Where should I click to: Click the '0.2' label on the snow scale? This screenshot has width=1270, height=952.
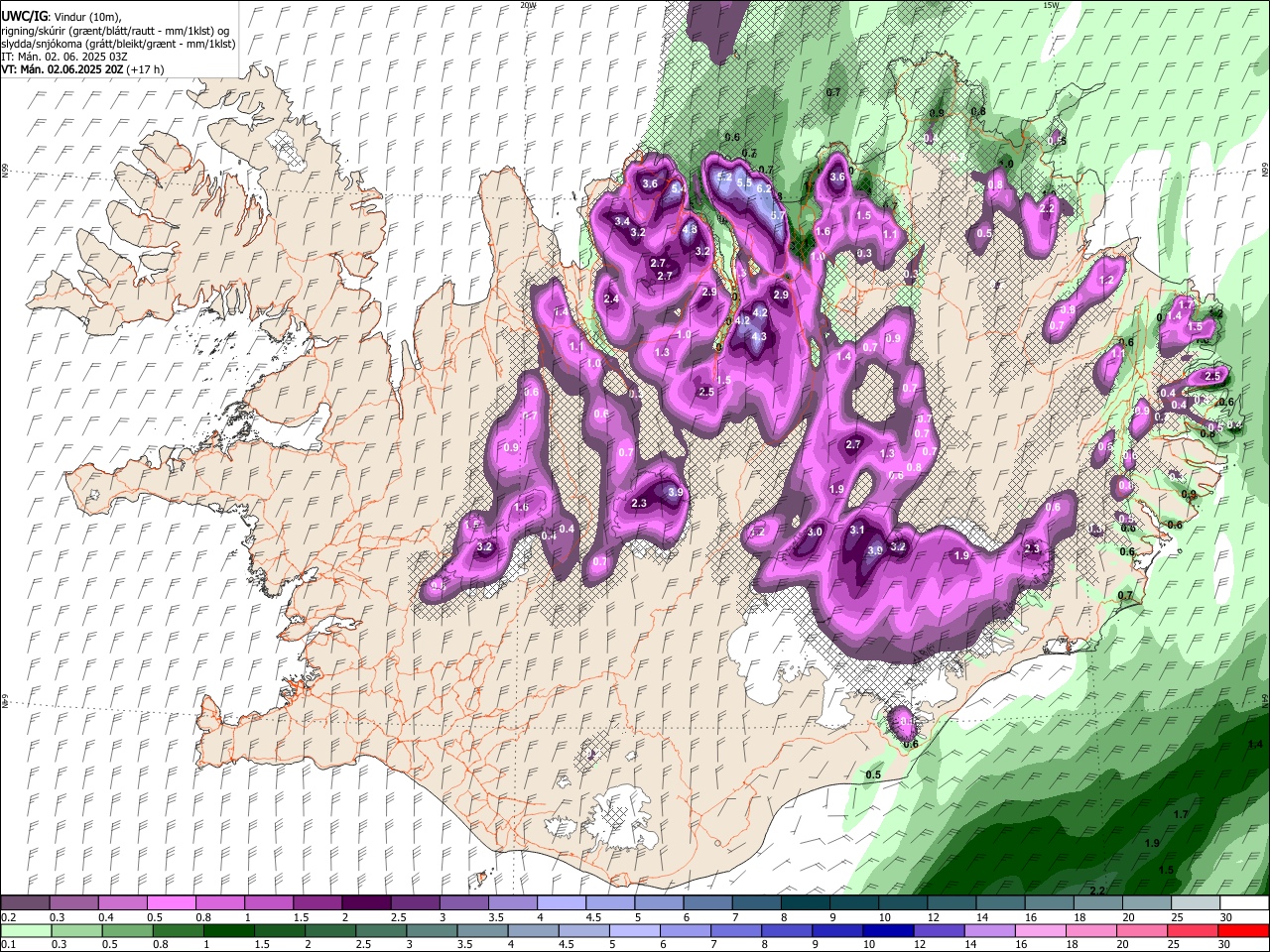[x=8, y=917]
